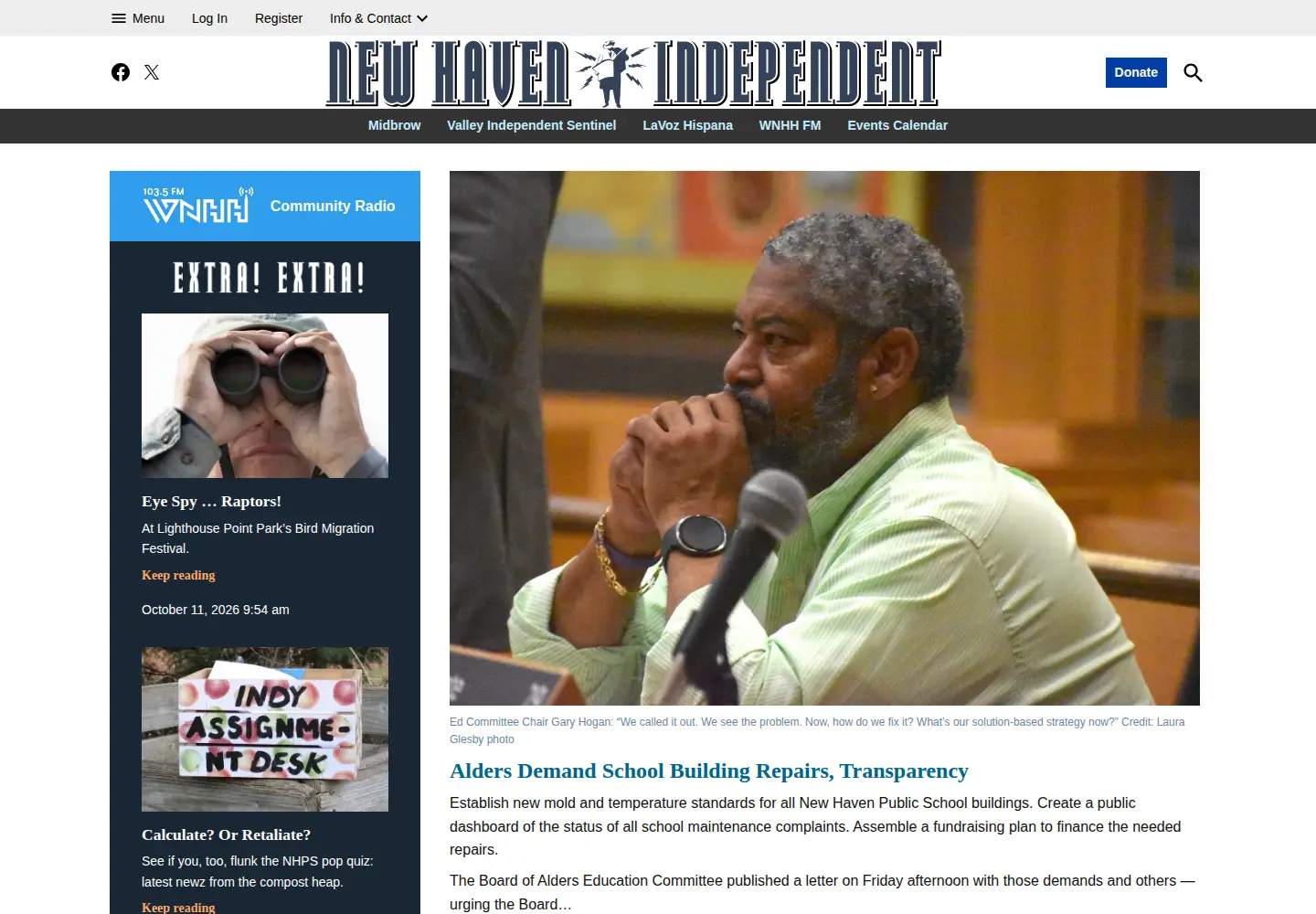
Task: Open the Gary Hogan featured photo
Action: point(824,438)
